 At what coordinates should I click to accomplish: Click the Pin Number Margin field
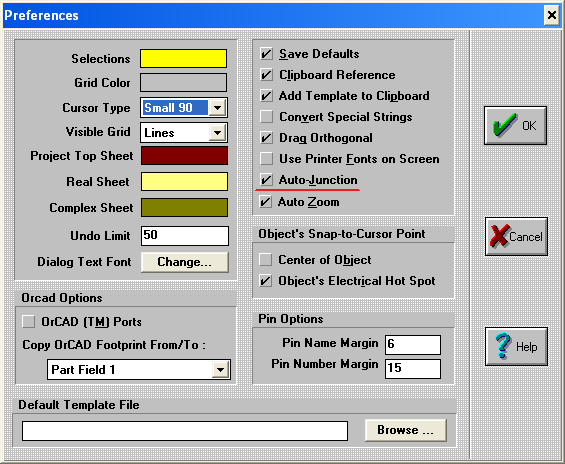click(413, 369)
